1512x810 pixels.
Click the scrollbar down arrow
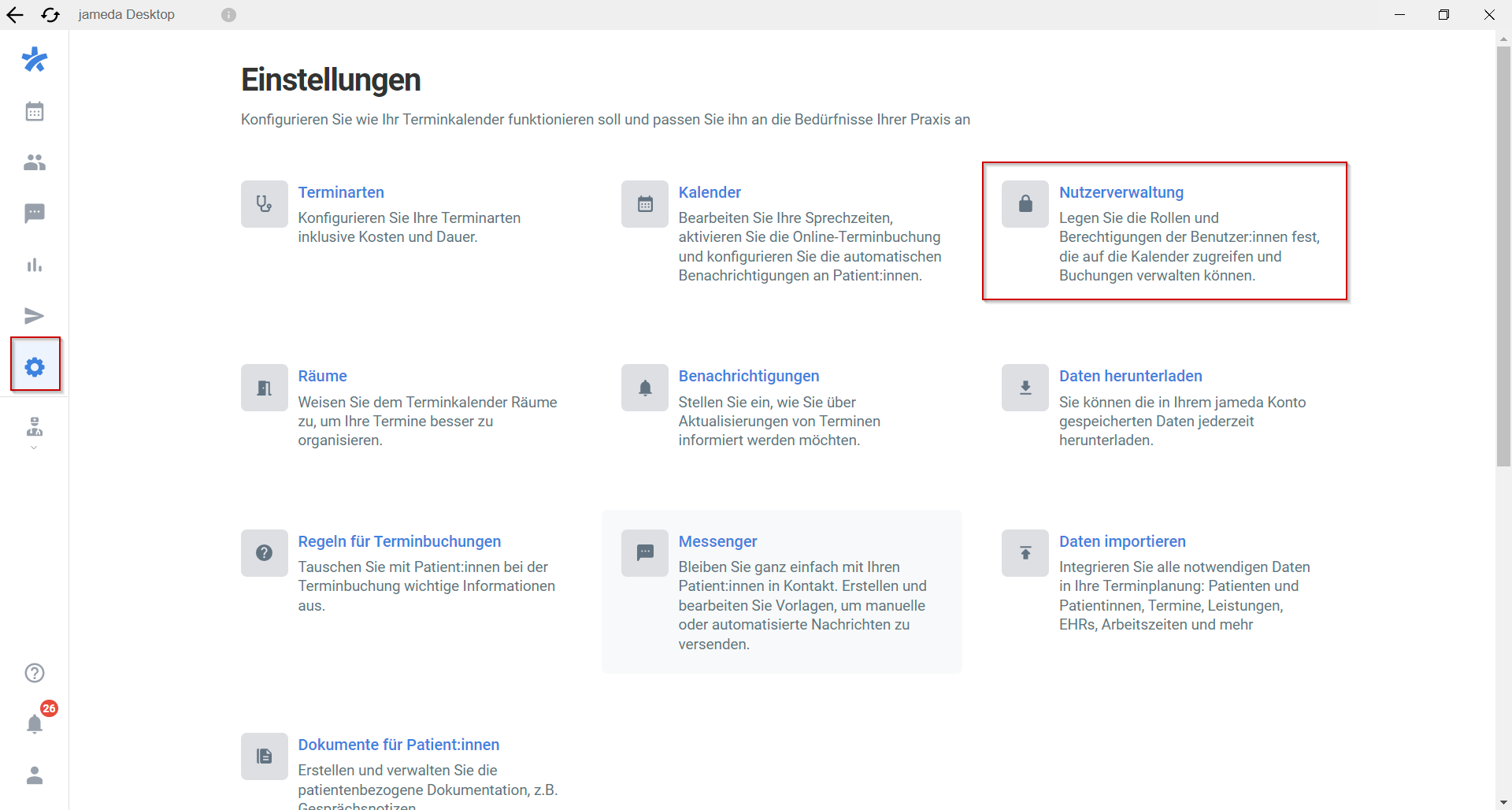tap(1503, 802)
